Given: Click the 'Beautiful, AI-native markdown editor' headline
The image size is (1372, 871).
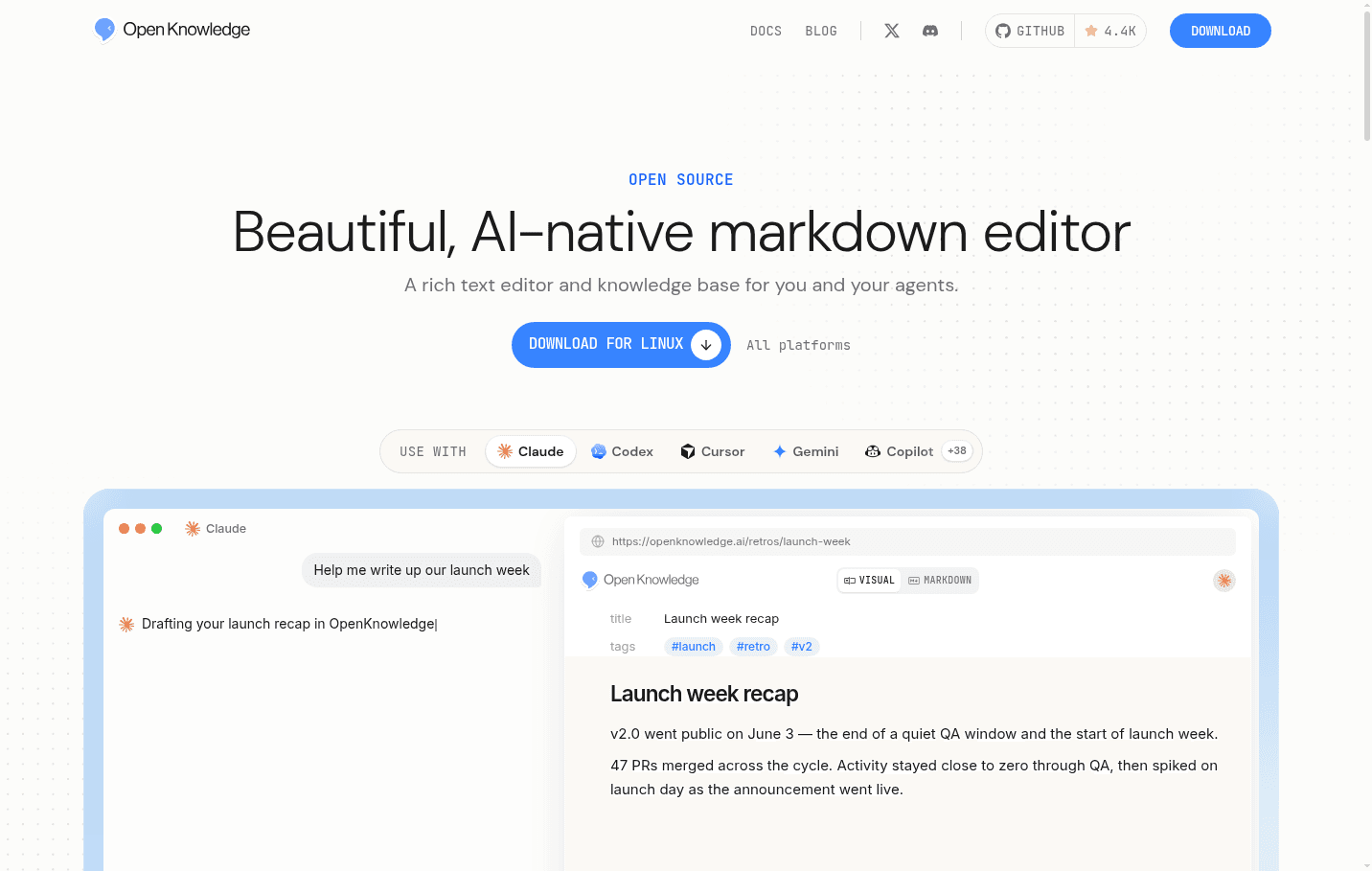Looking at the screenshot, I should click(x=682, y=232).
